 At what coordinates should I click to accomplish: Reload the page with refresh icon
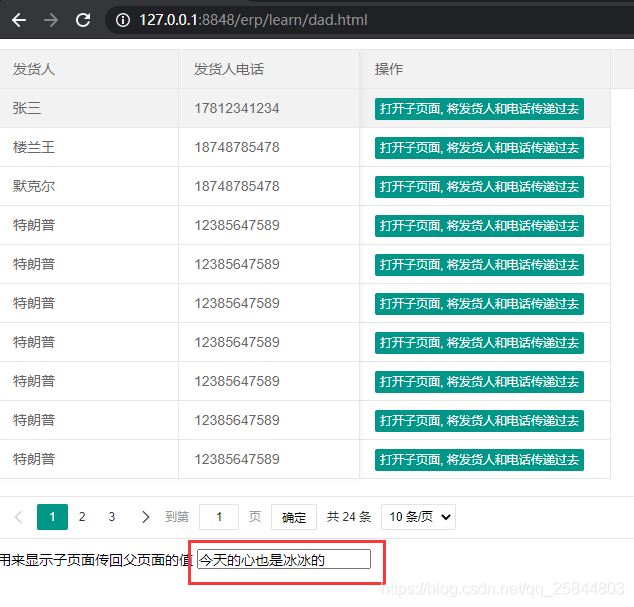pos(83,20)
